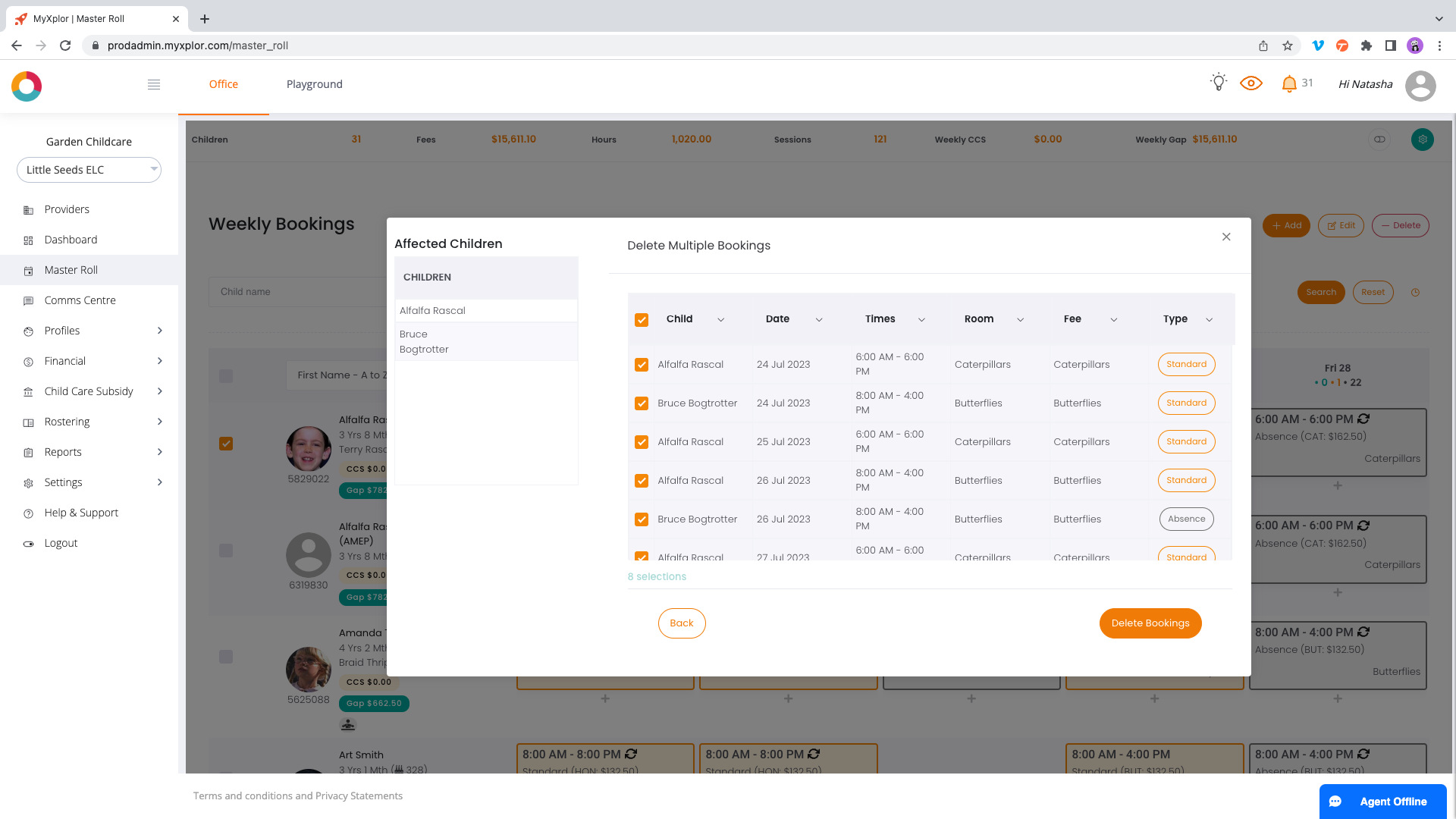Viewport: 1456px width, 819px height.
Task: Click the hamburger menu icon
Action: (x=154, y=84)
